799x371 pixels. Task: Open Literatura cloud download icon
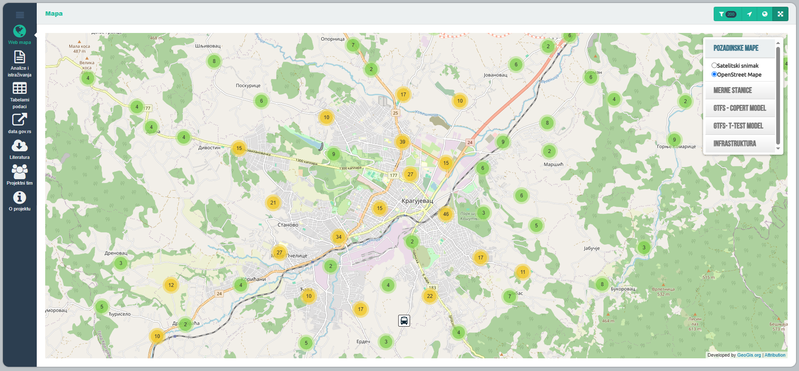(19, 146)
